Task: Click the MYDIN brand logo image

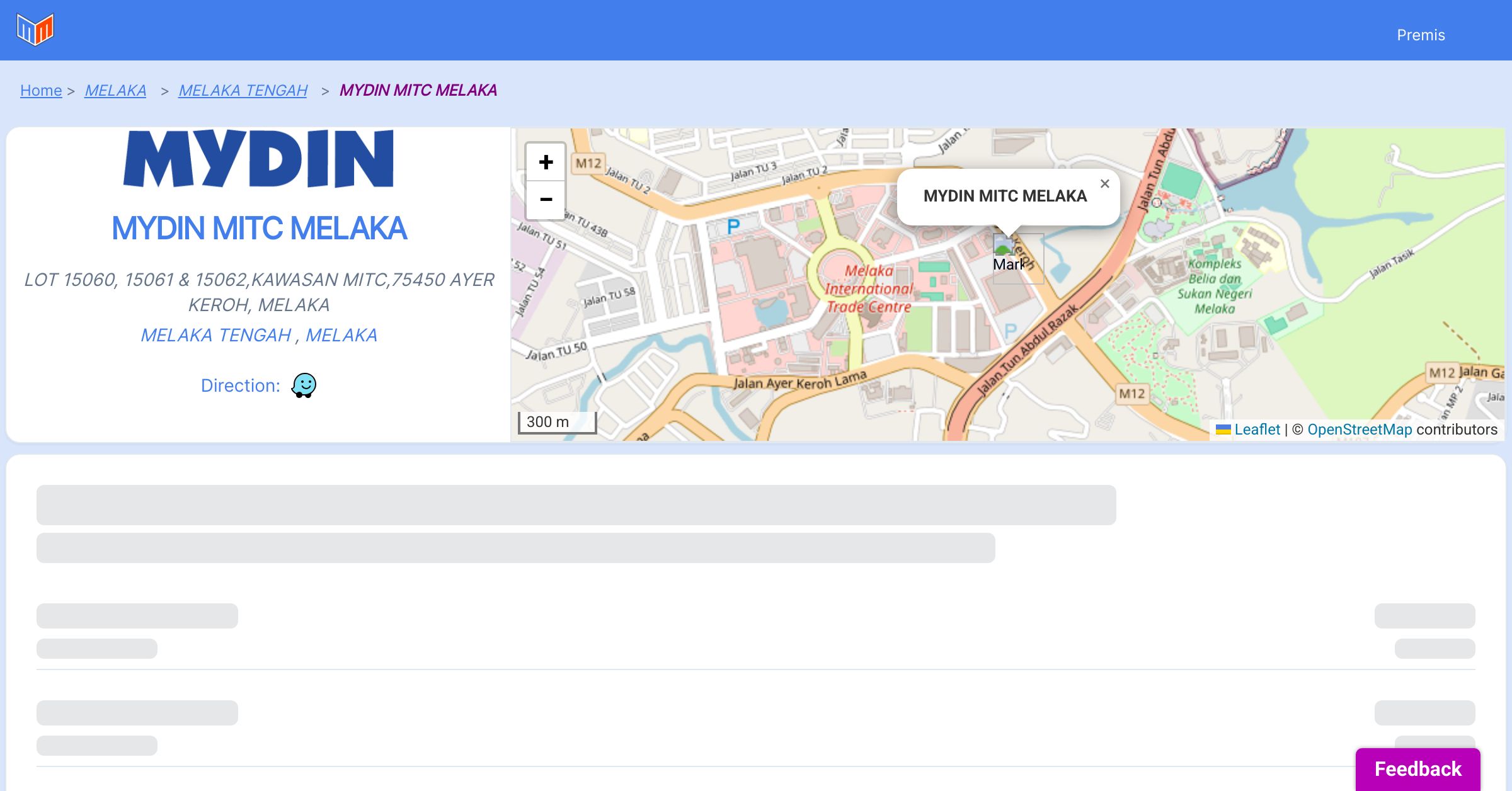Action: [259, 159]
